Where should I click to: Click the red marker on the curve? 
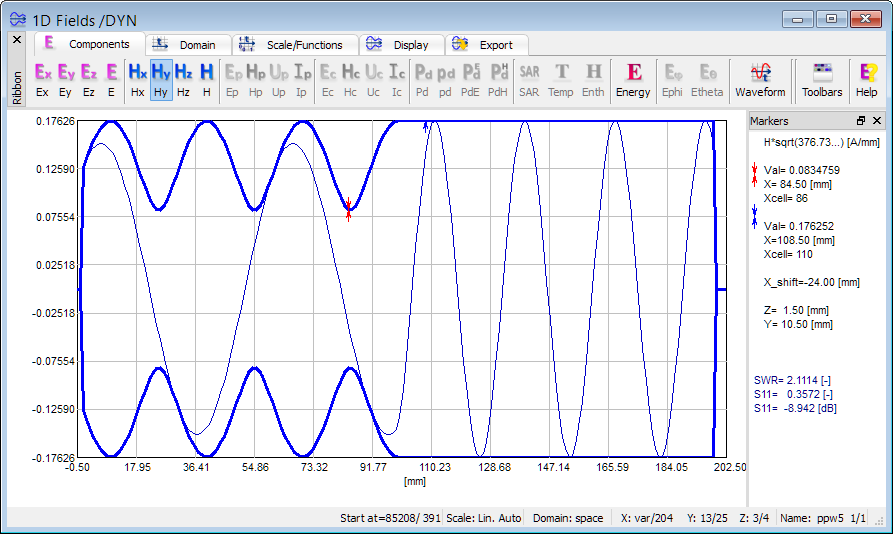(x=348, y=210)
